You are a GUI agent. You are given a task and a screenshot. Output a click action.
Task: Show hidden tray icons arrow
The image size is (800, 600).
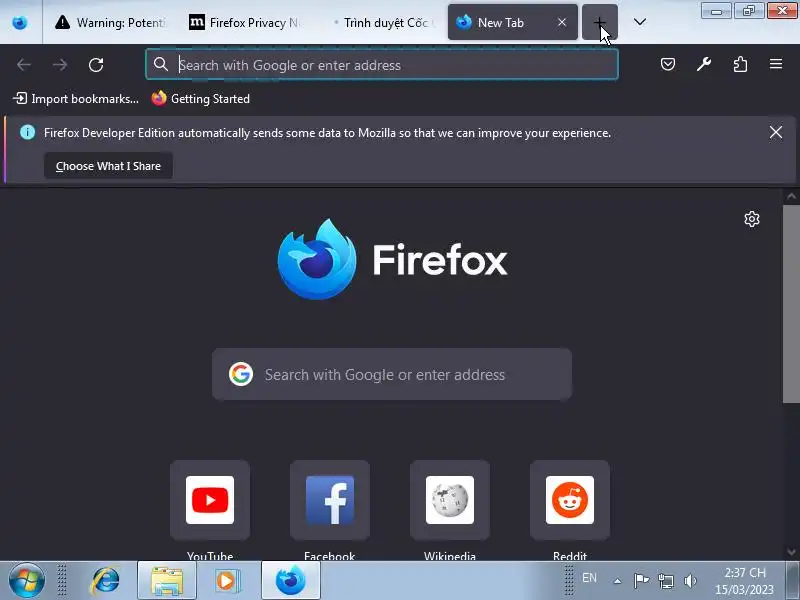click(617, 581)
